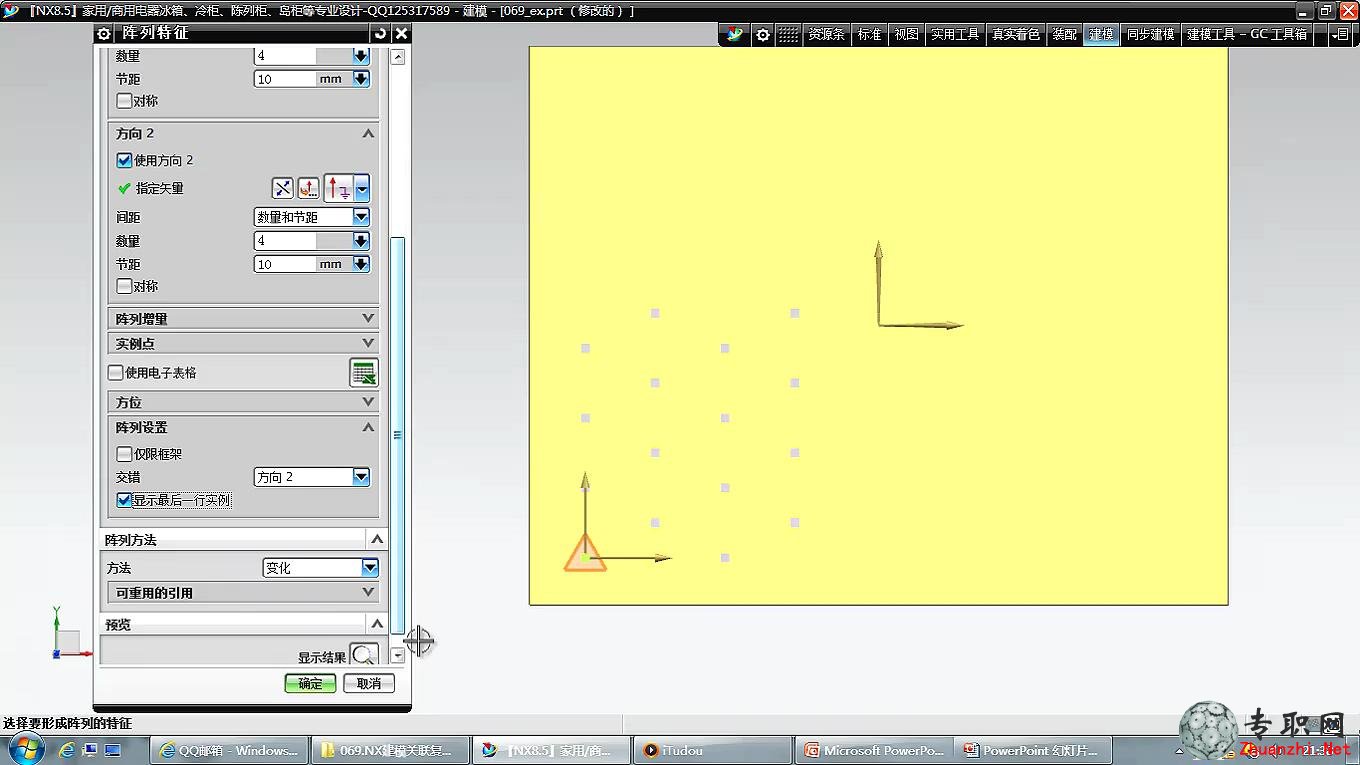The height and width of the screenshot is (765, 1360).
Task: Open the 069.NX folder taskbar item
Action: coord(390,750)
